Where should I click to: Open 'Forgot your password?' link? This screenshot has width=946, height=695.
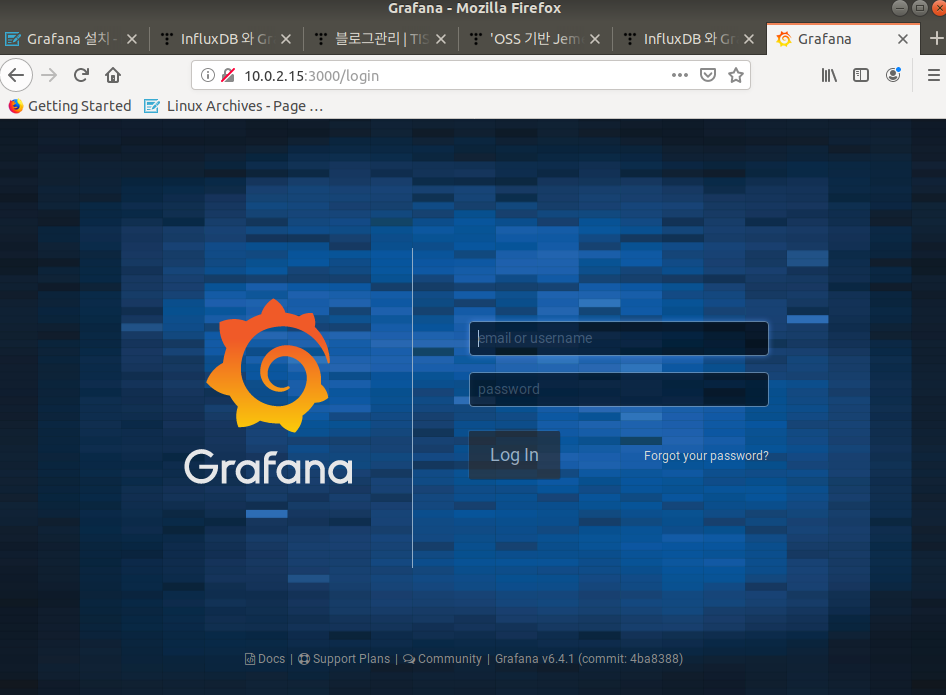[706, 456]
